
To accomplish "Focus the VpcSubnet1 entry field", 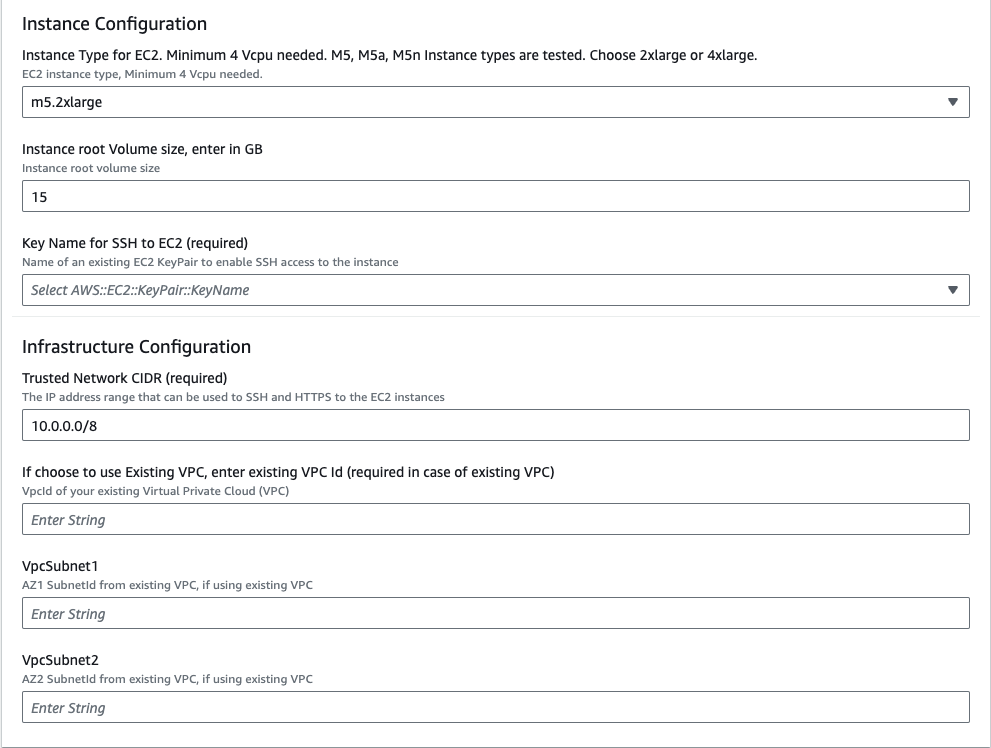I will [495, 613].
